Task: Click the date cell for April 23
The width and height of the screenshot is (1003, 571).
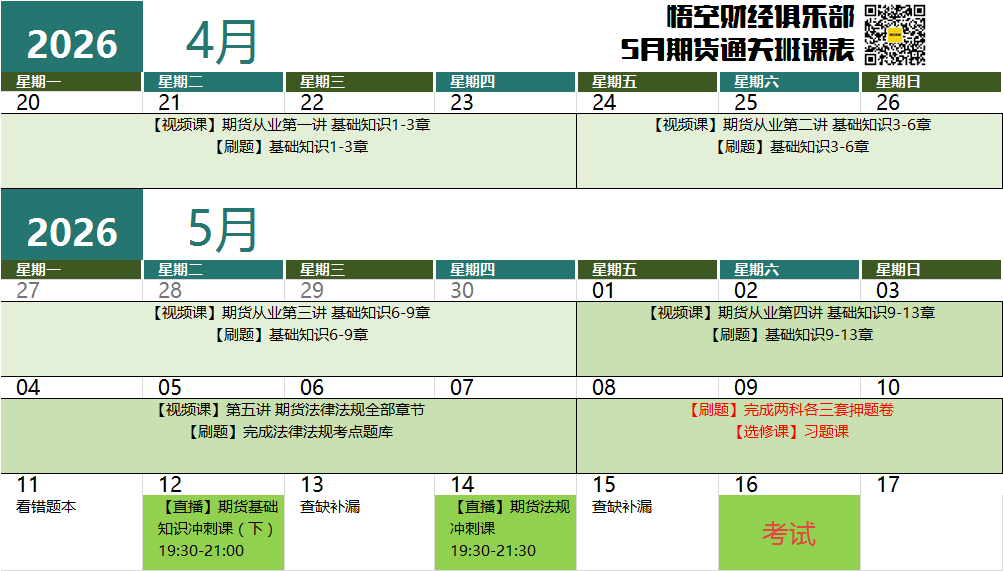Action: pos(505,102)
